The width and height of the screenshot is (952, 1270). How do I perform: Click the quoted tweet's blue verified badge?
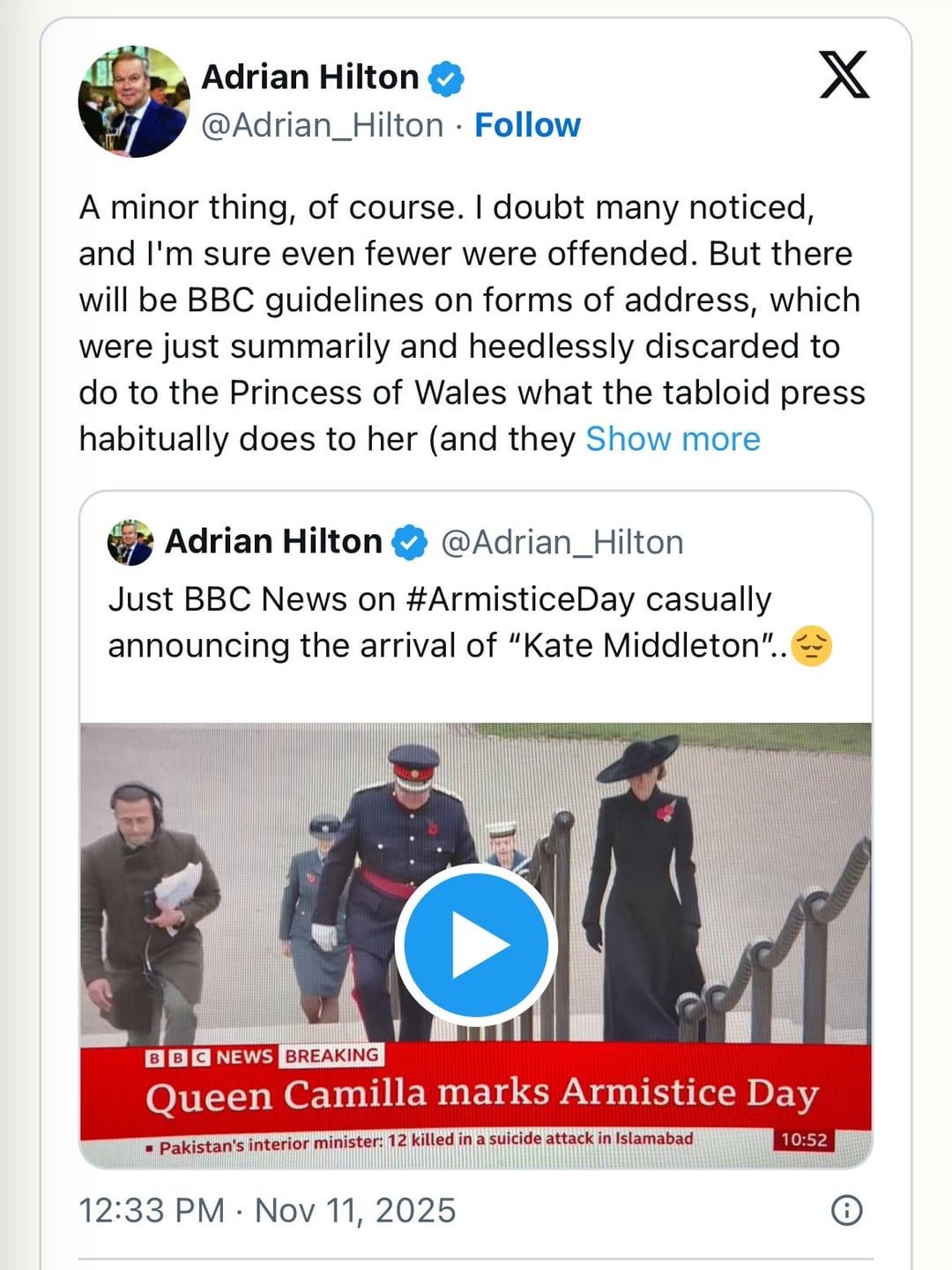pos(410,542)
